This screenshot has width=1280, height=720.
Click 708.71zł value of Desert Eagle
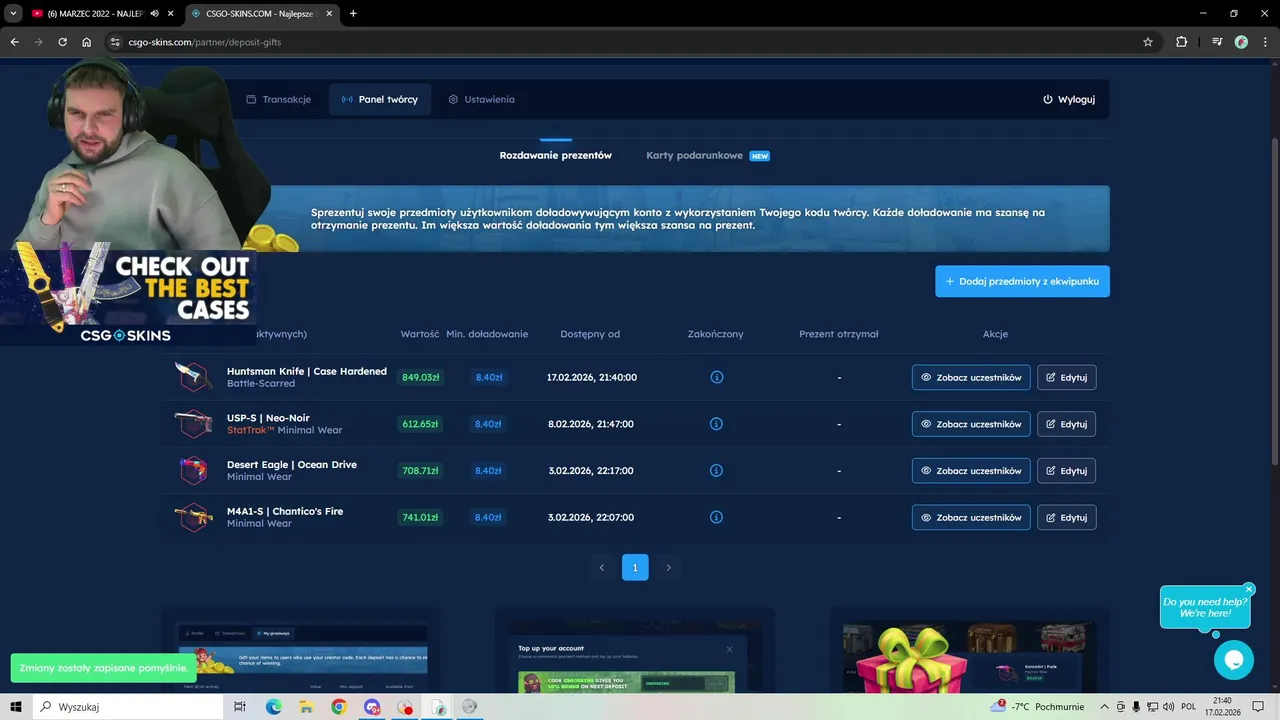click(x=420, y=470)
